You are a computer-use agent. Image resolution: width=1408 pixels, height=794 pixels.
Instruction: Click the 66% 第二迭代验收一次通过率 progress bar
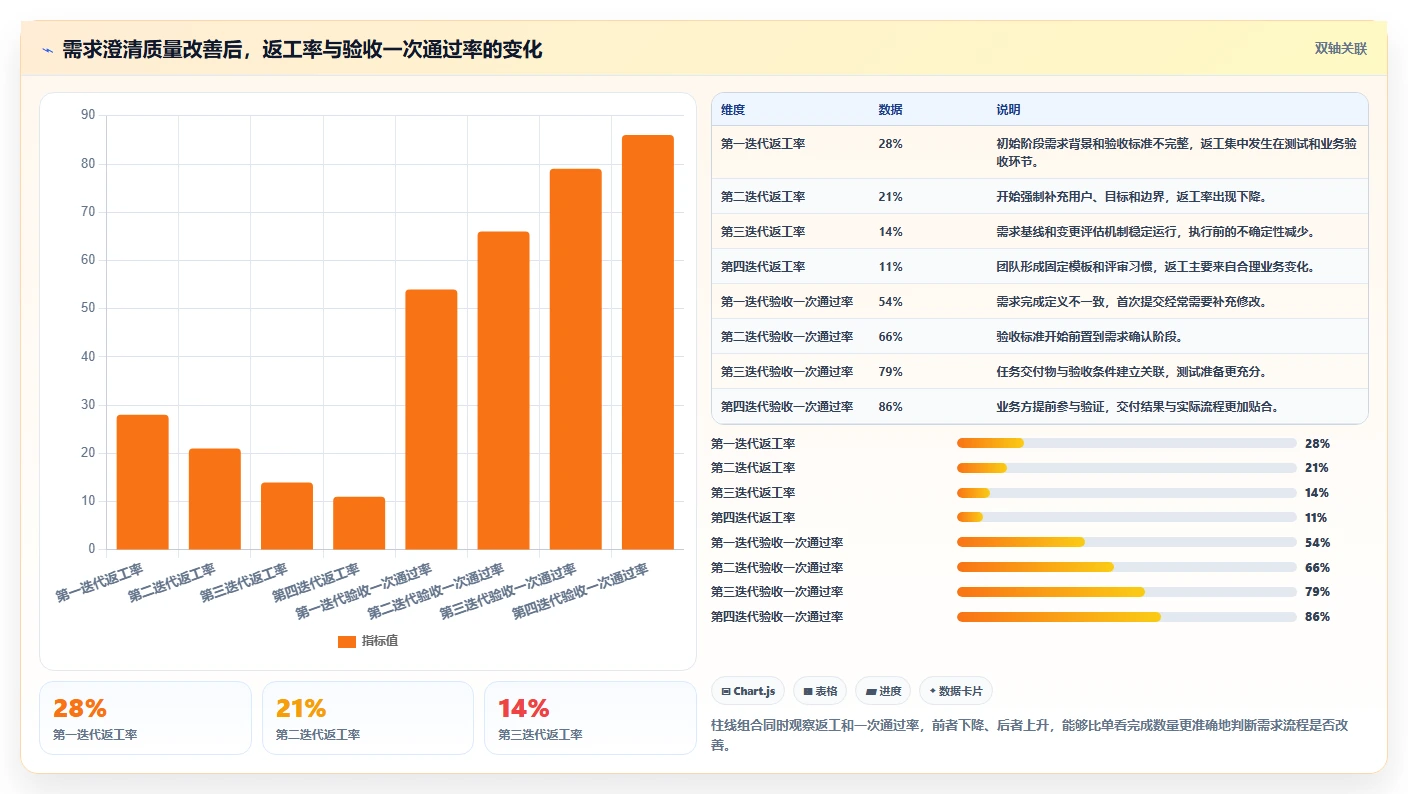coord(1127,567)
